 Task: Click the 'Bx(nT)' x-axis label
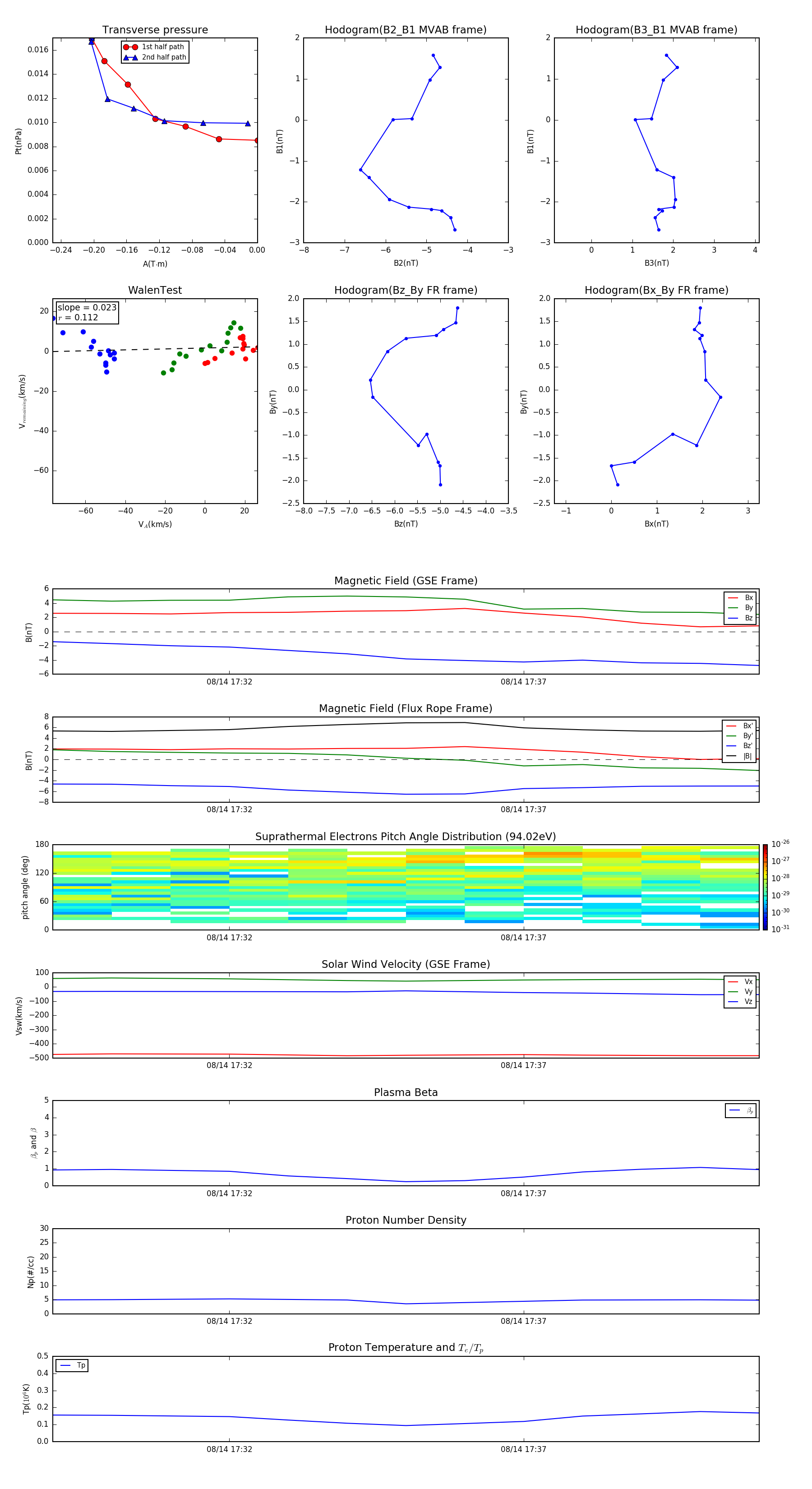click(656, 524)
